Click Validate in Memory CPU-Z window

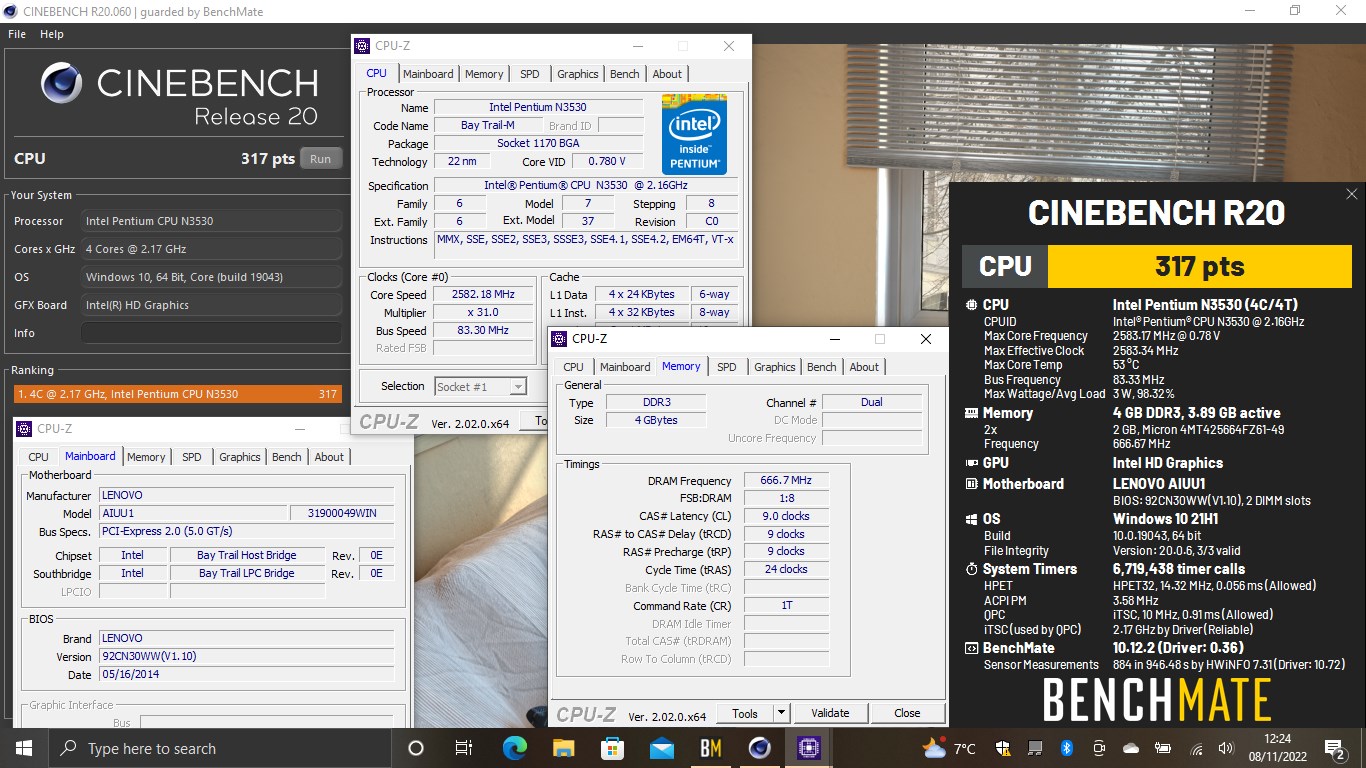pyautogui.click(x=830, y=713)
